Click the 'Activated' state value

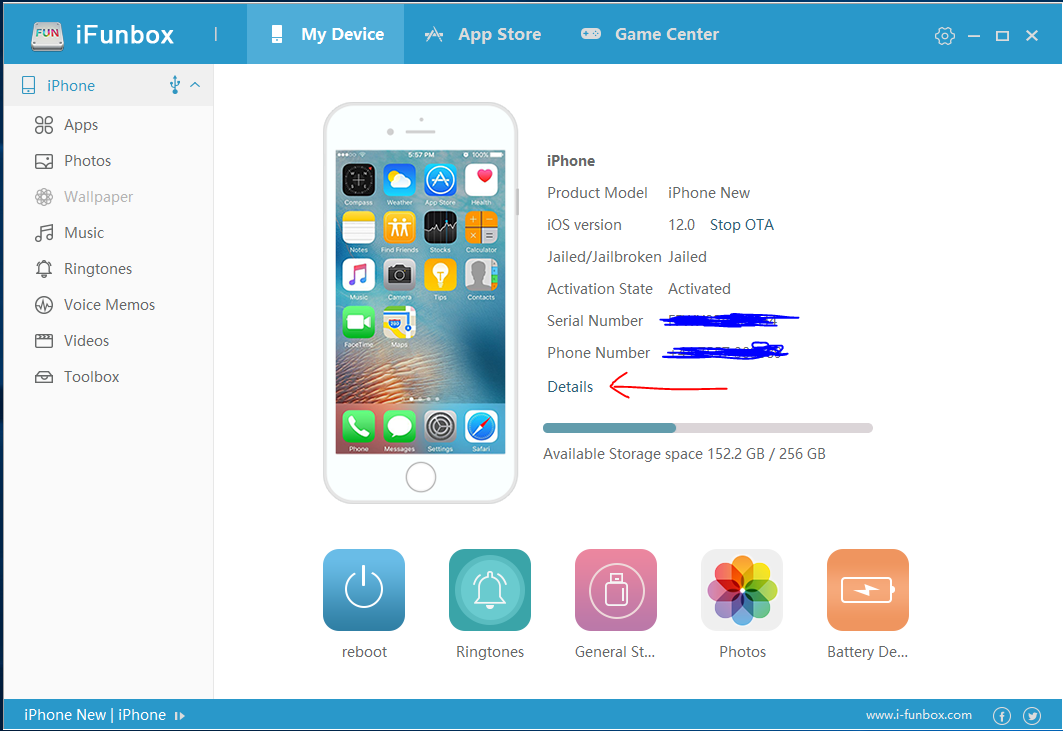click(x=700, y=288)
